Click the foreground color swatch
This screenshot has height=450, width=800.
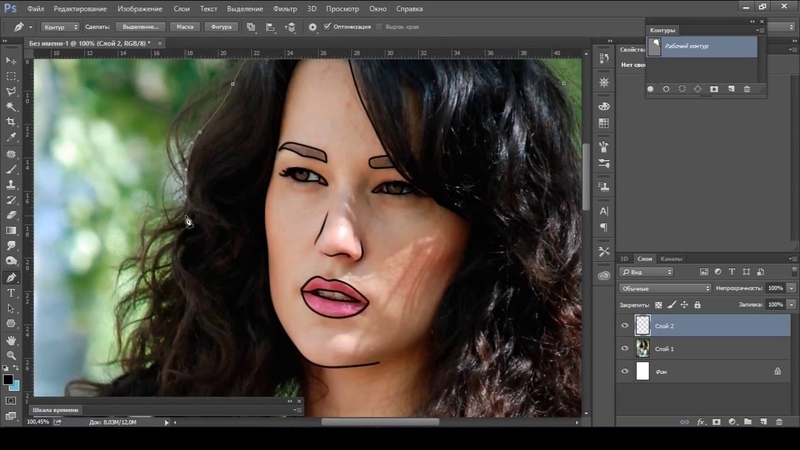coord(8,380)
